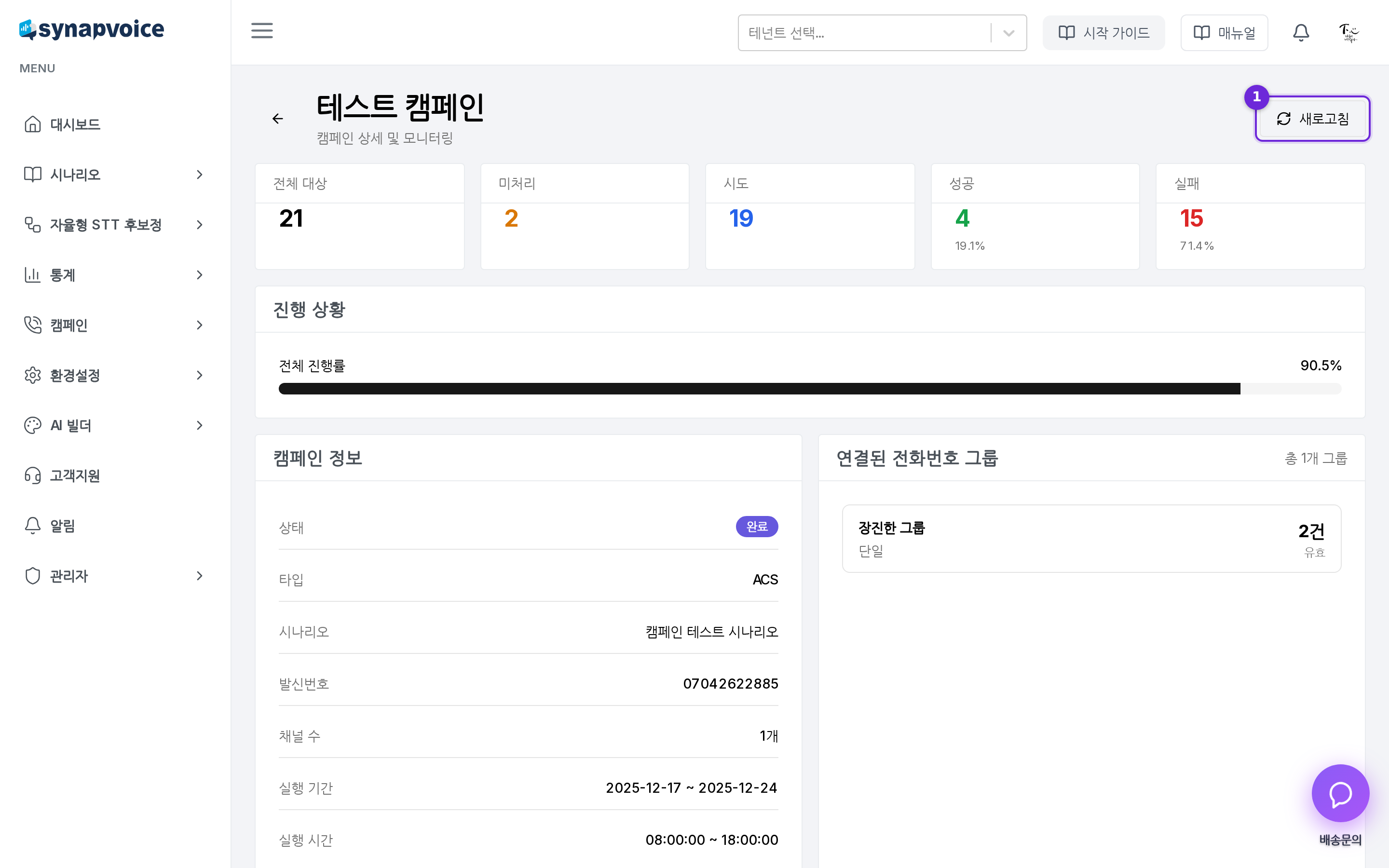Screen dimensions: 1389x868
Task: Open the hamburger menu toggle
Action: pyautogui.click(x=262, y=31)
